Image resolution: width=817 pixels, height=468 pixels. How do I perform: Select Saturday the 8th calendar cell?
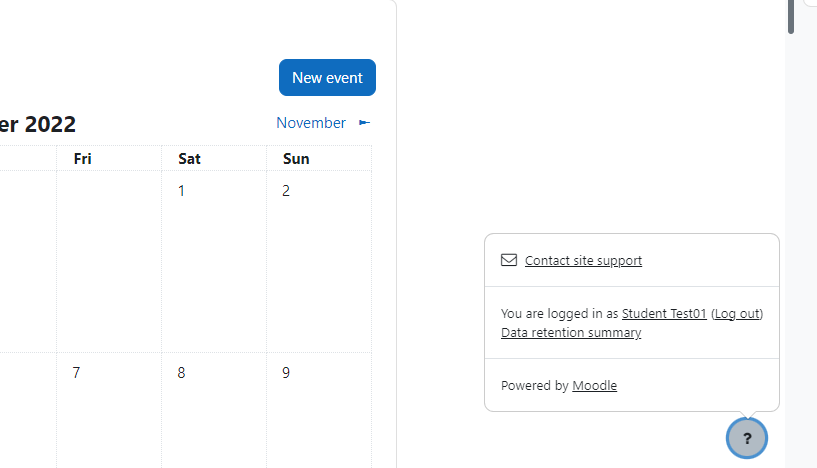(x=214, y=410)
